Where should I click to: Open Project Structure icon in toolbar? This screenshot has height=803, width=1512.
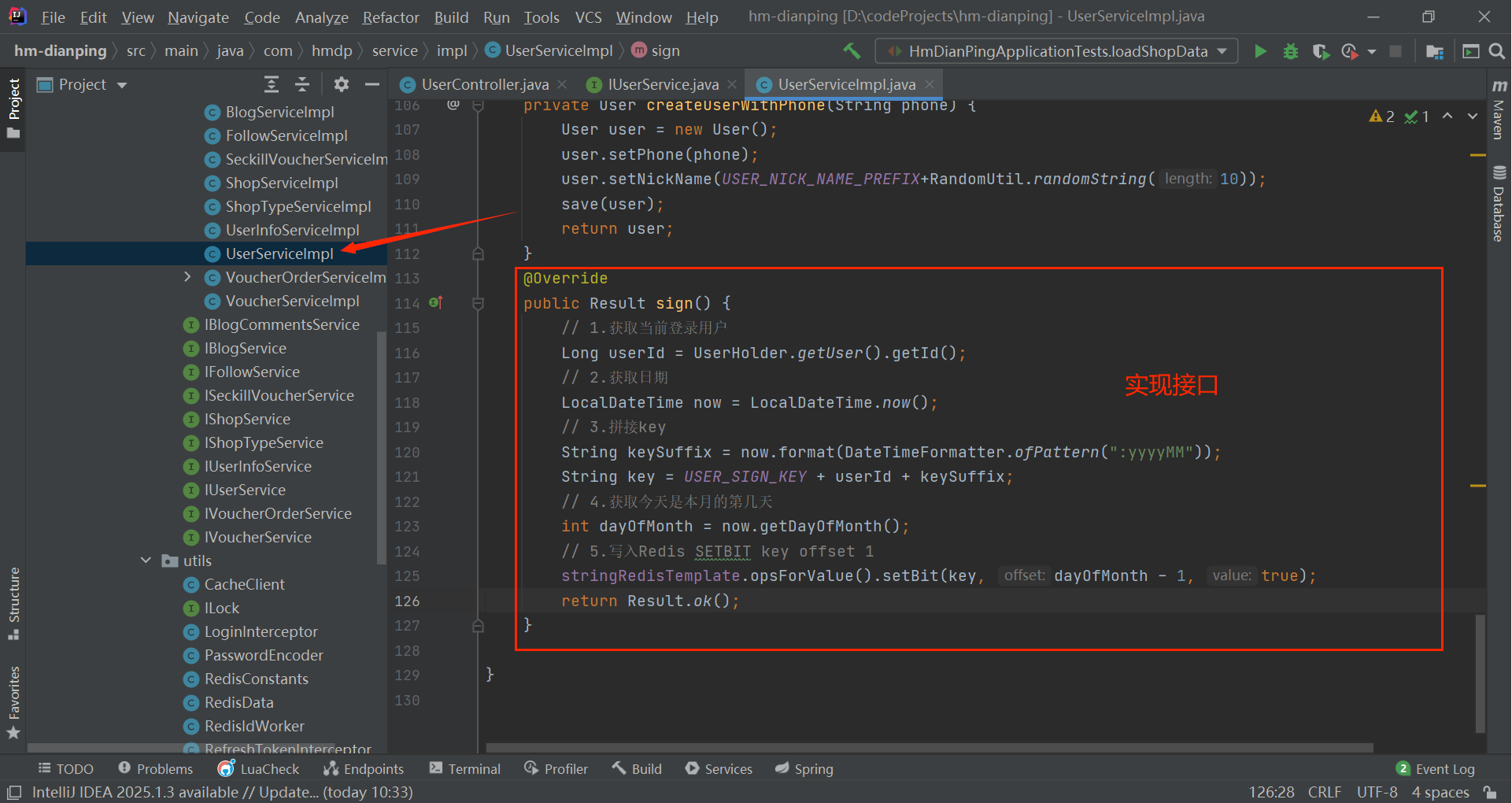(1435, 51)
